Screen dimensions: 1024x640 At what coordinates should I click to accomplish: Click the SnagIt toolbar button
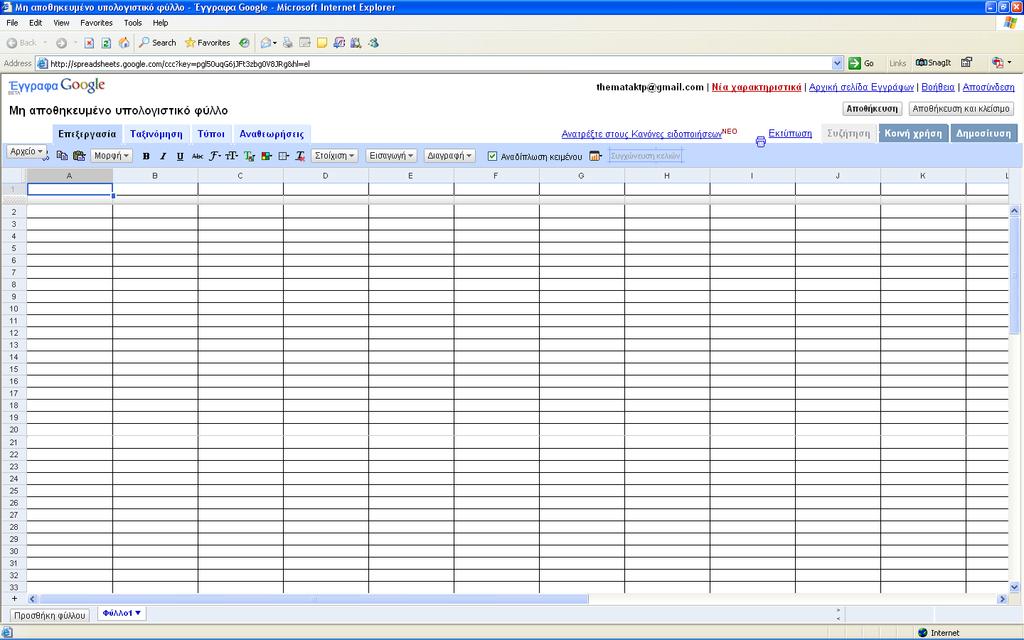(x=933, y=63)
